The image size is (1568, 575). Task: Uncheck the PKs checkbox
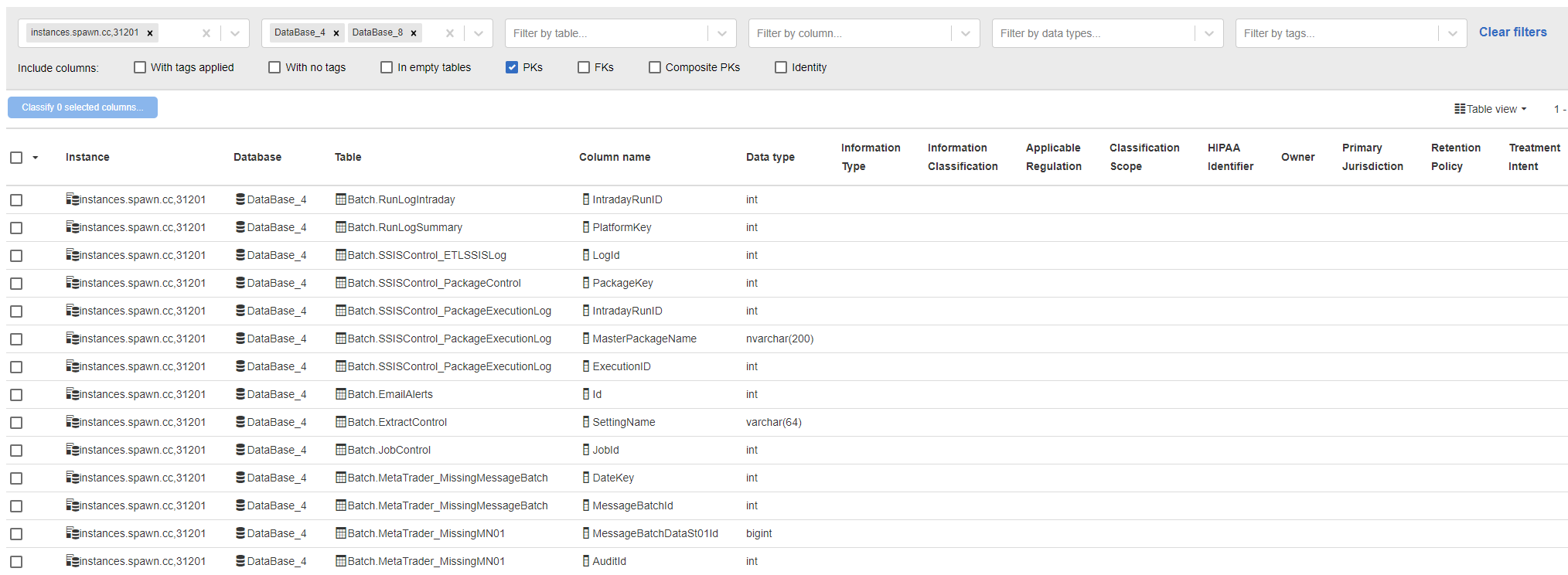pyautogui.click(x=512, y=67)
